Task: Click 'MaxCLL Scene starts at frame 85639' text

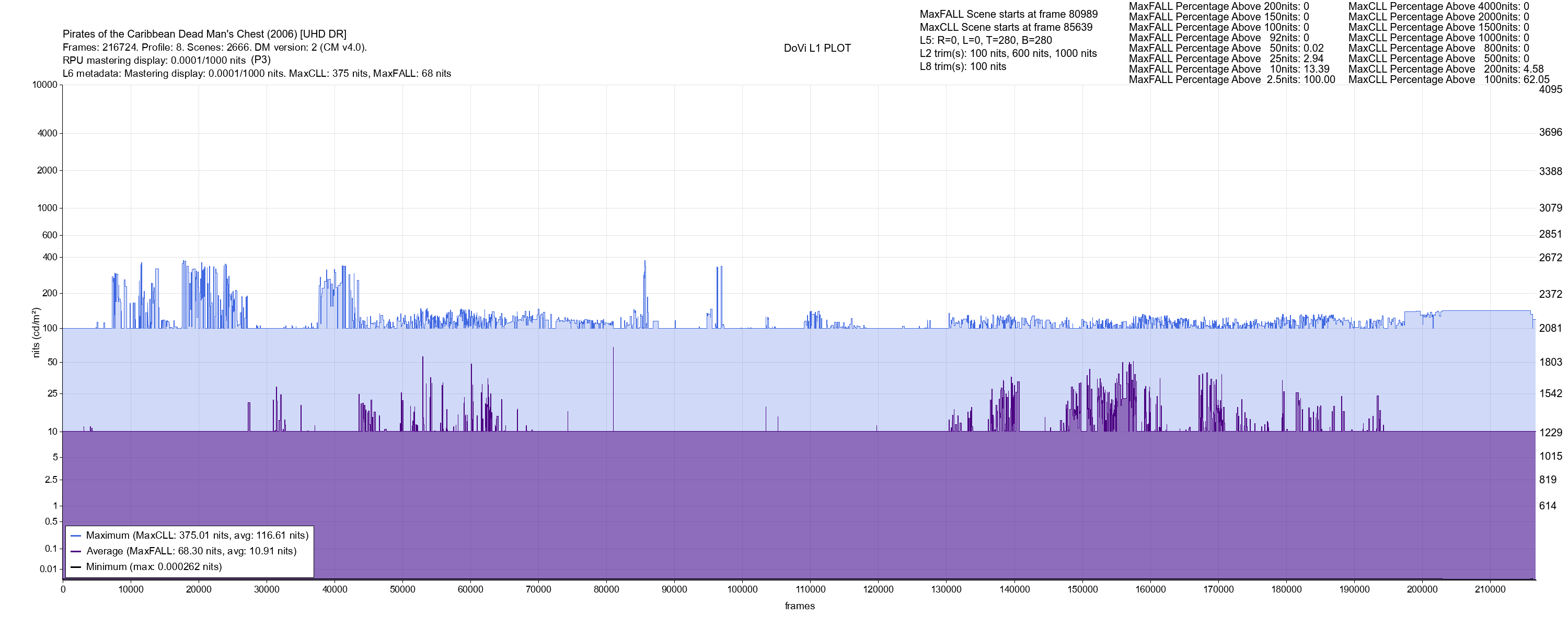Action: pos(1006,27)
